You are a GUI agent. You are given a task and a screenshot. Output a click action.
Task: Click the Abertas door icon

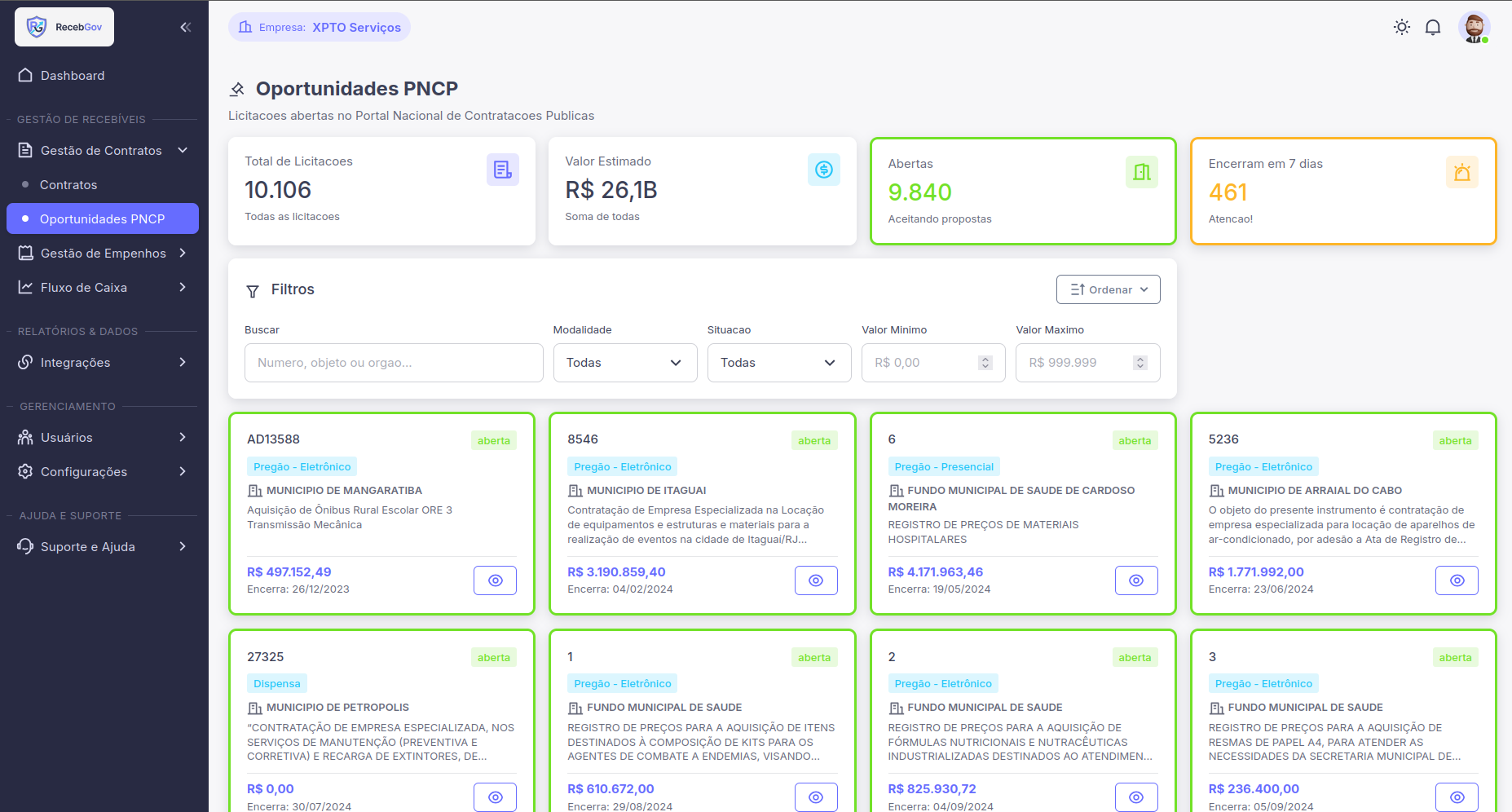click(1141, 172)
